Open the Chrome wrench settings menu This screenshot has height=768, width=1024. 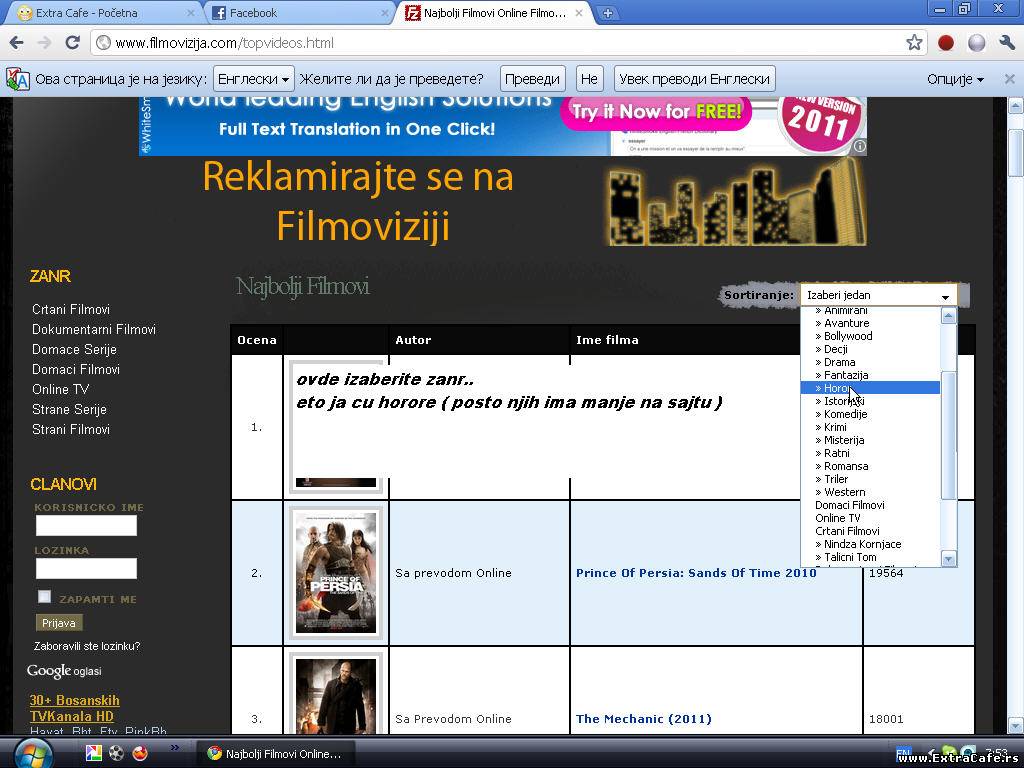[1006, 43]
